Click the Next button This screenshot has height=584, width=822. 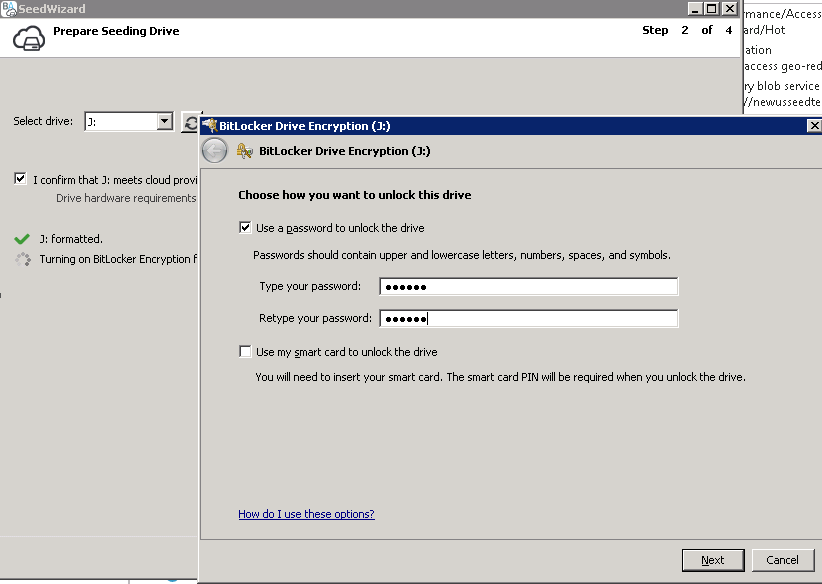point(713,560)
